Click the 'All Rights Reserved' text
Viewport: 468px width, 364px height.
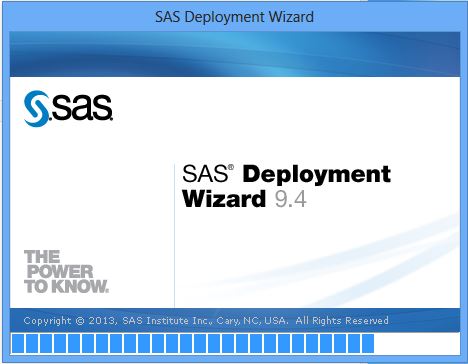click(342, 321)
